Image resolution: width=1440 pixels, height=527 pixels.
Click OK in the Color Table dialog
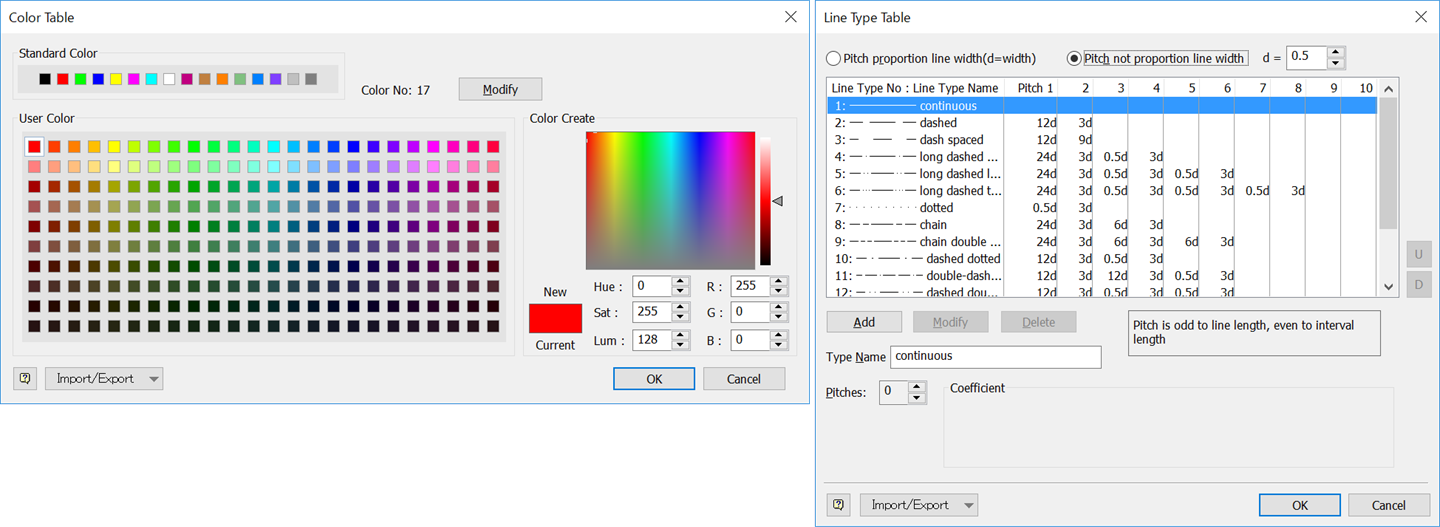coord(654,379)
